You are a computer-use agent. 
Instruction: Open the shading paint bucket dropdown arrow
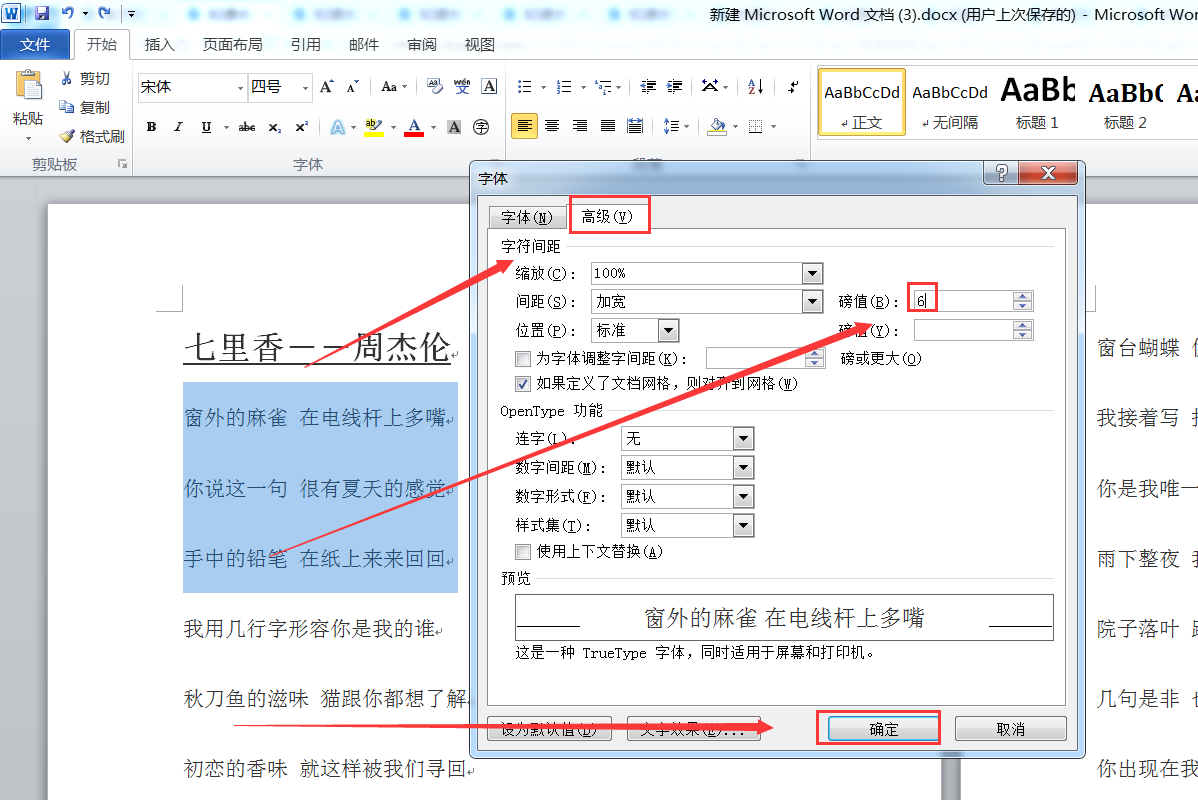click(735, 126)
